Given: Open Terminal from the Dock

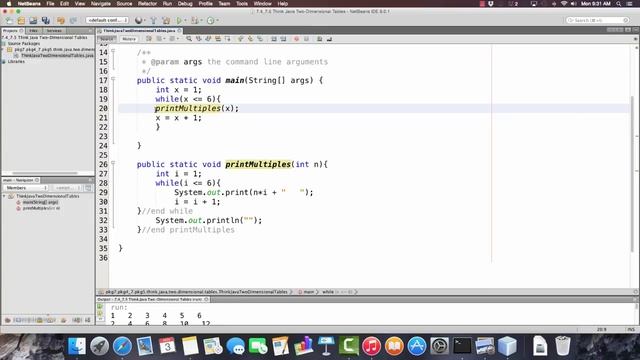Looking at the screenshot, I should click(462, 346).
